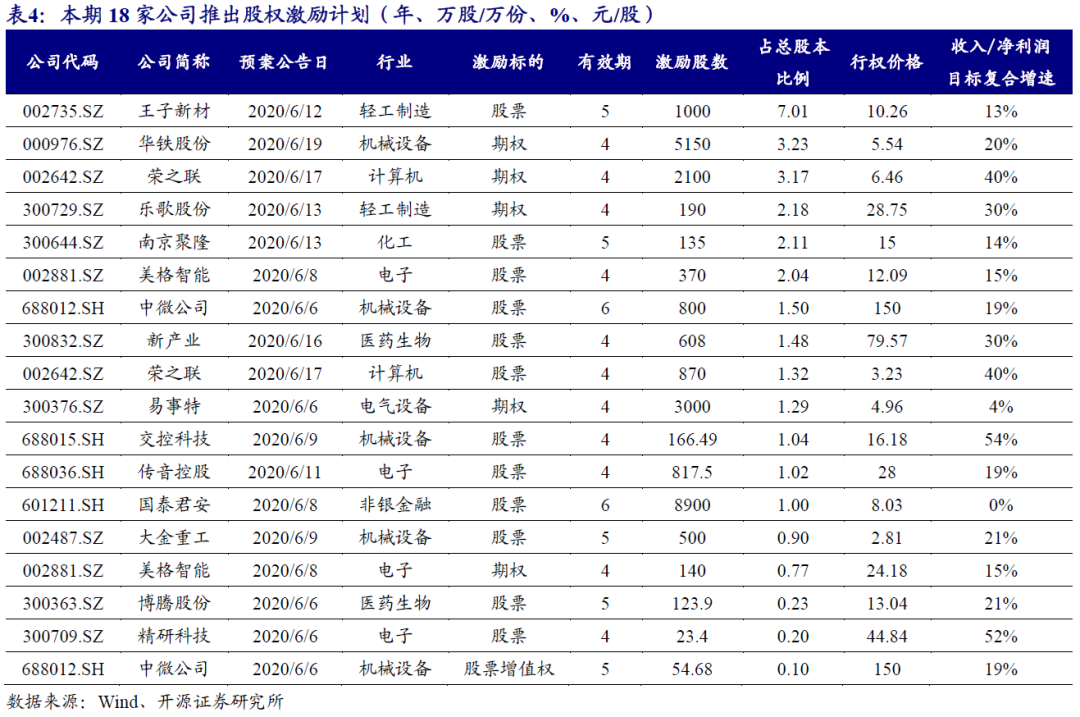
Task: Click the 股票增值权 cell
Action: pyautogui.click(x=508, y=669)
